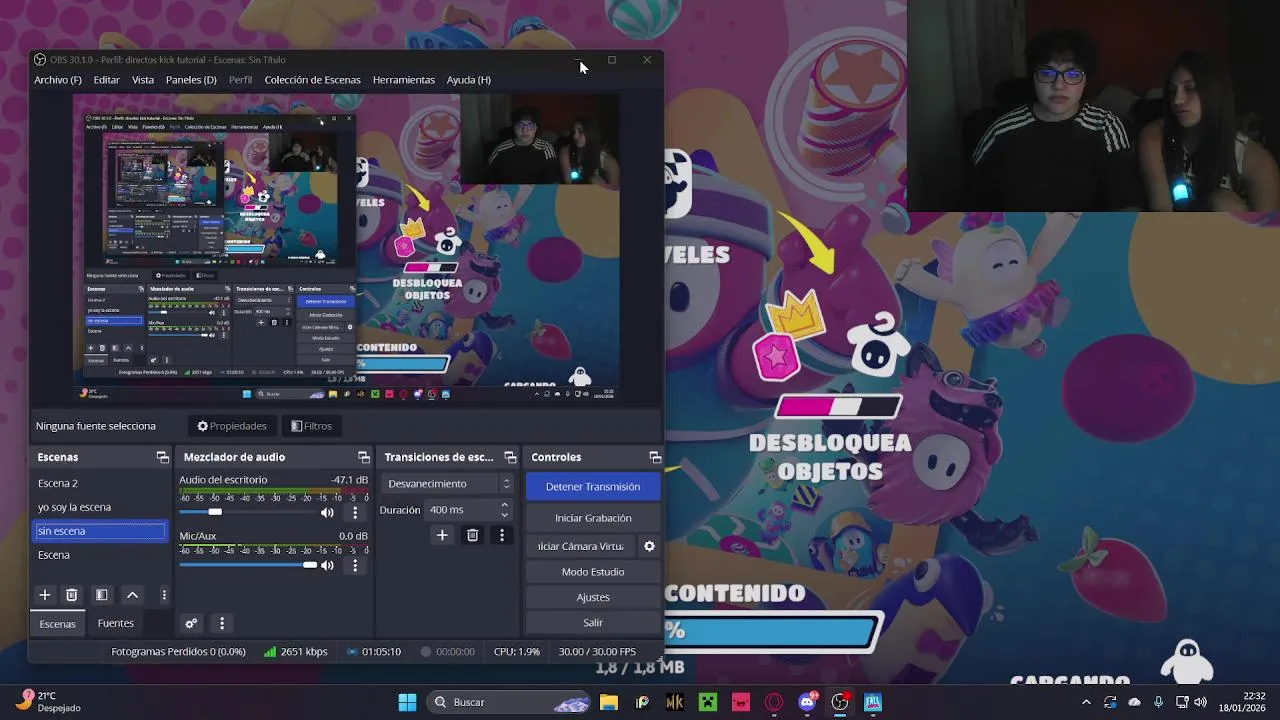Float the Escenas dock panel
The width and height of the screenshot is (1280, 720).
coord(162,457)
